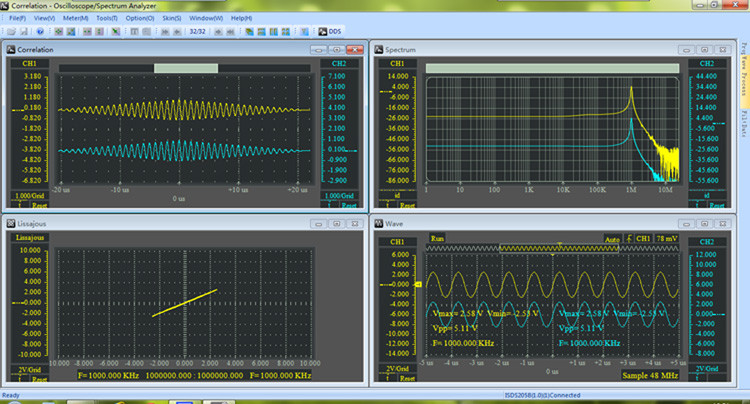Click the Spectrum window title icon

pos(378,49)
